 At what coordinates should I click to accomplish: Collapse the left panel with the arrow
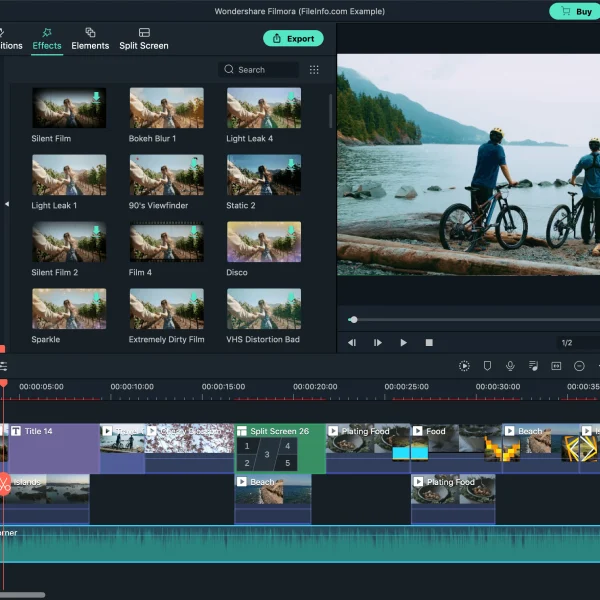[7, 204]
